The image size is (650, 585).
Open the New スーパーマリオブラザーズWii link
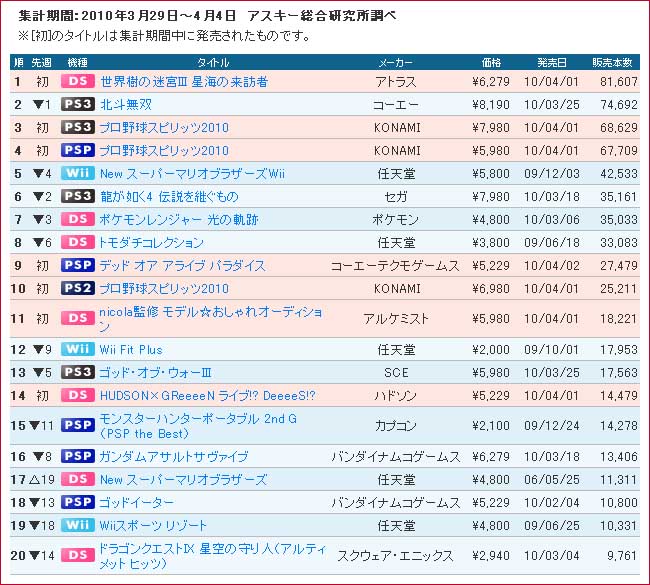point(192,174)
